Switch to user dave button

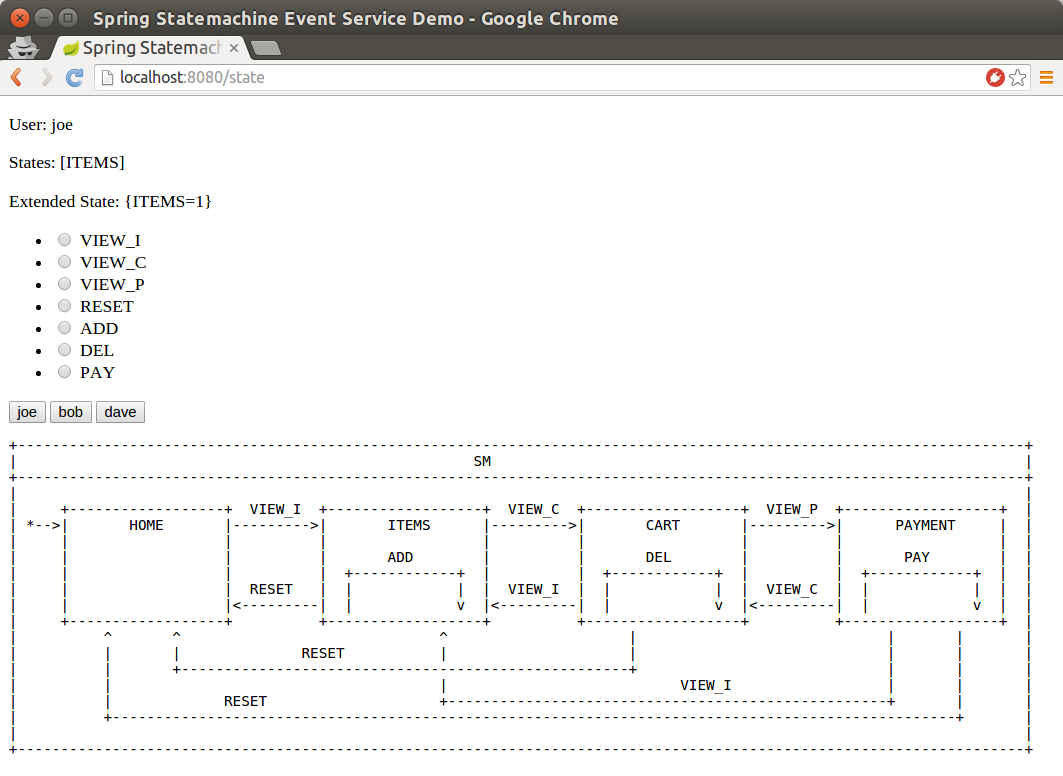point(120,412)
